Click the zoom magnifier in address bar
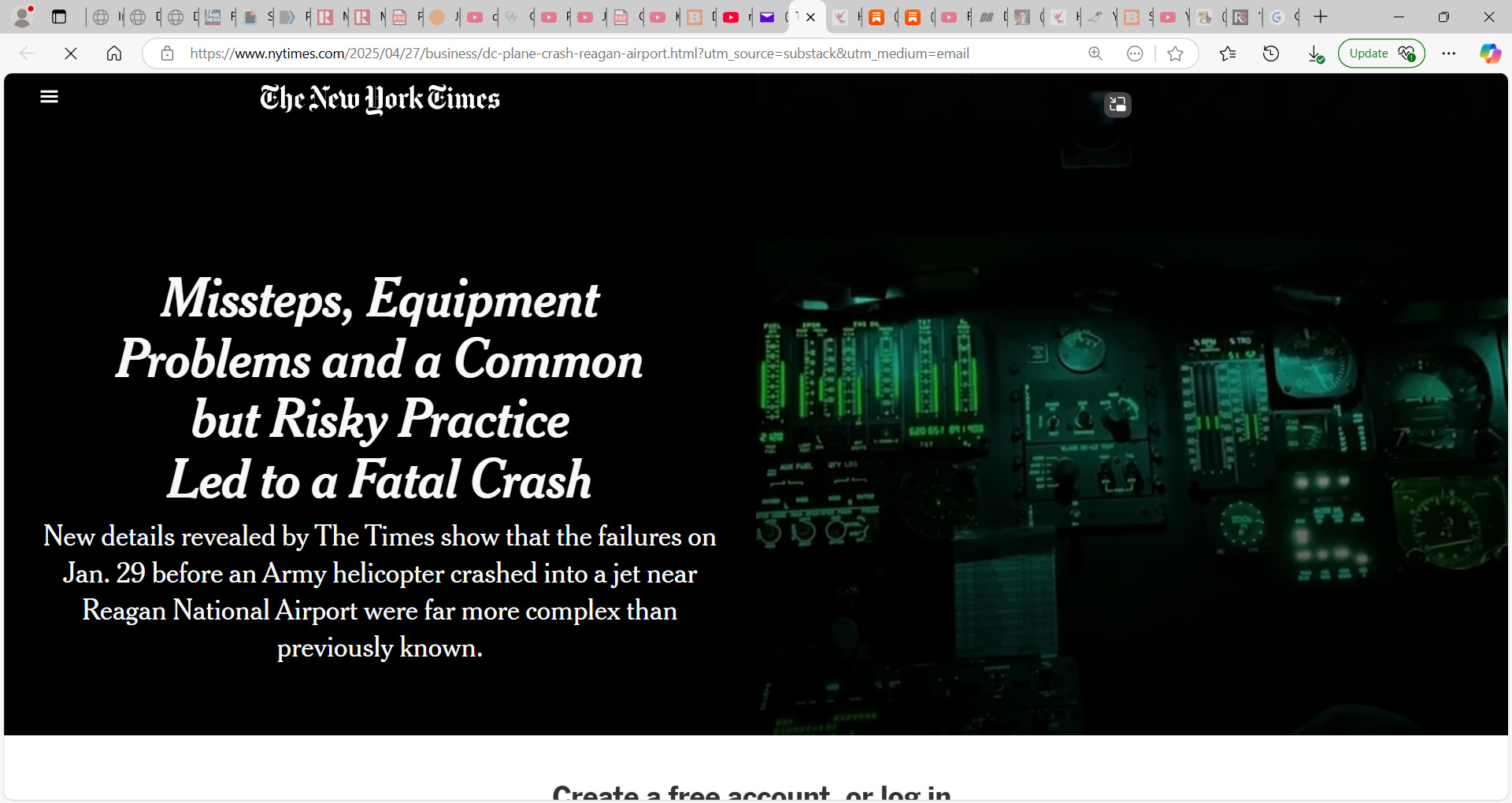This screenshot has height=803, width=1512. [x=1095, y=54]
